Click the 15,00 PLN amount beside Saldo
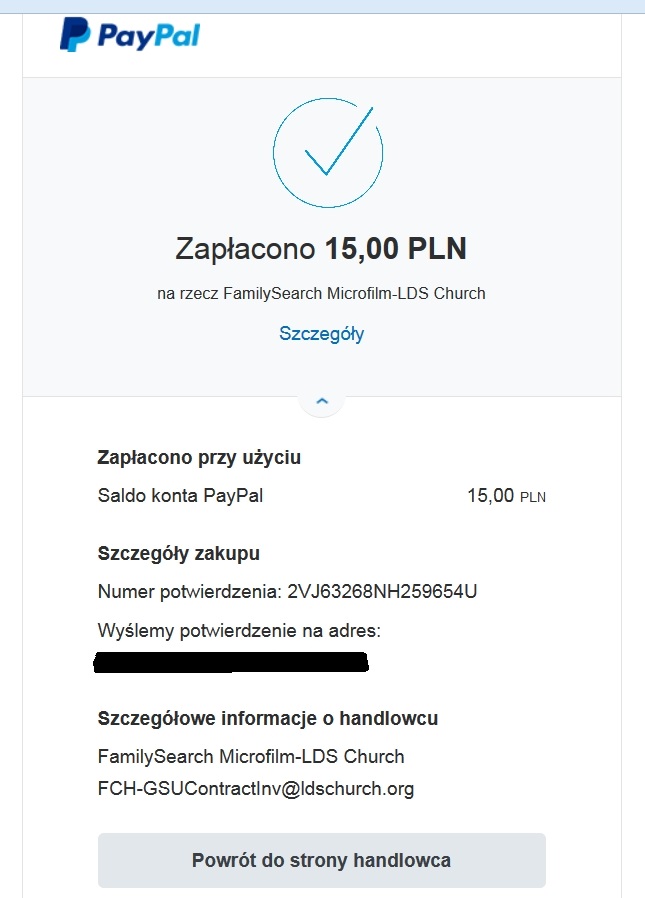This screenshot has width=645, height=898. pos(506,495)
